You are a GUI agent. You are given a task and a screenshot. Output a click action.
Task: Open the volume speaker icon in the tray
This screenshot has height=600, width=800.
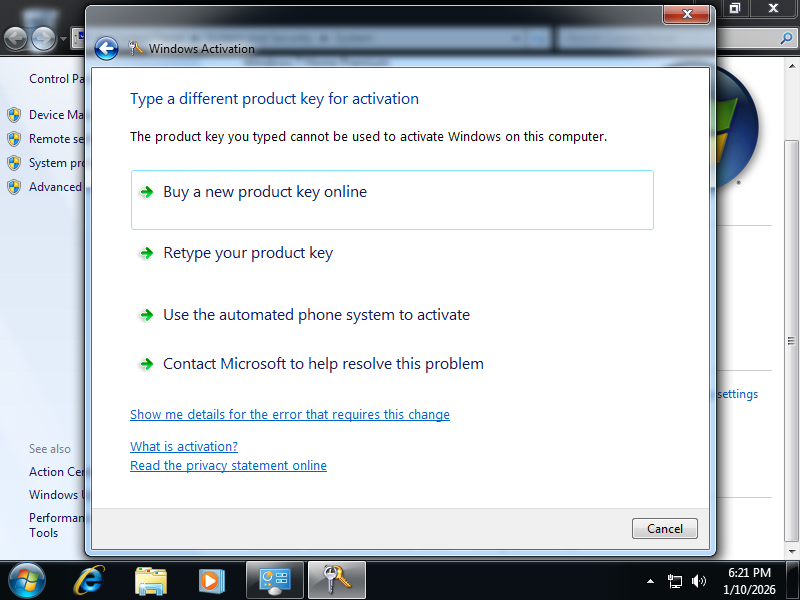(698, 581)
